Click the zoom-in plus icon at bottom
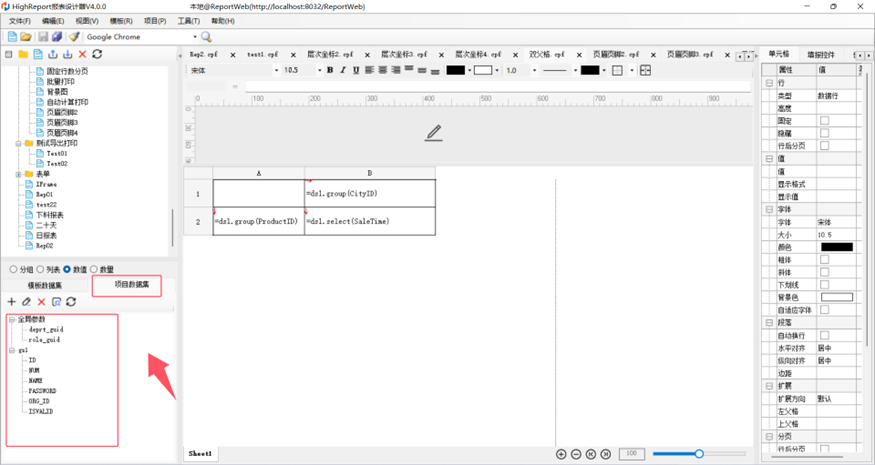This screenshot has height=465, width=875. click(x=561, y=454)
